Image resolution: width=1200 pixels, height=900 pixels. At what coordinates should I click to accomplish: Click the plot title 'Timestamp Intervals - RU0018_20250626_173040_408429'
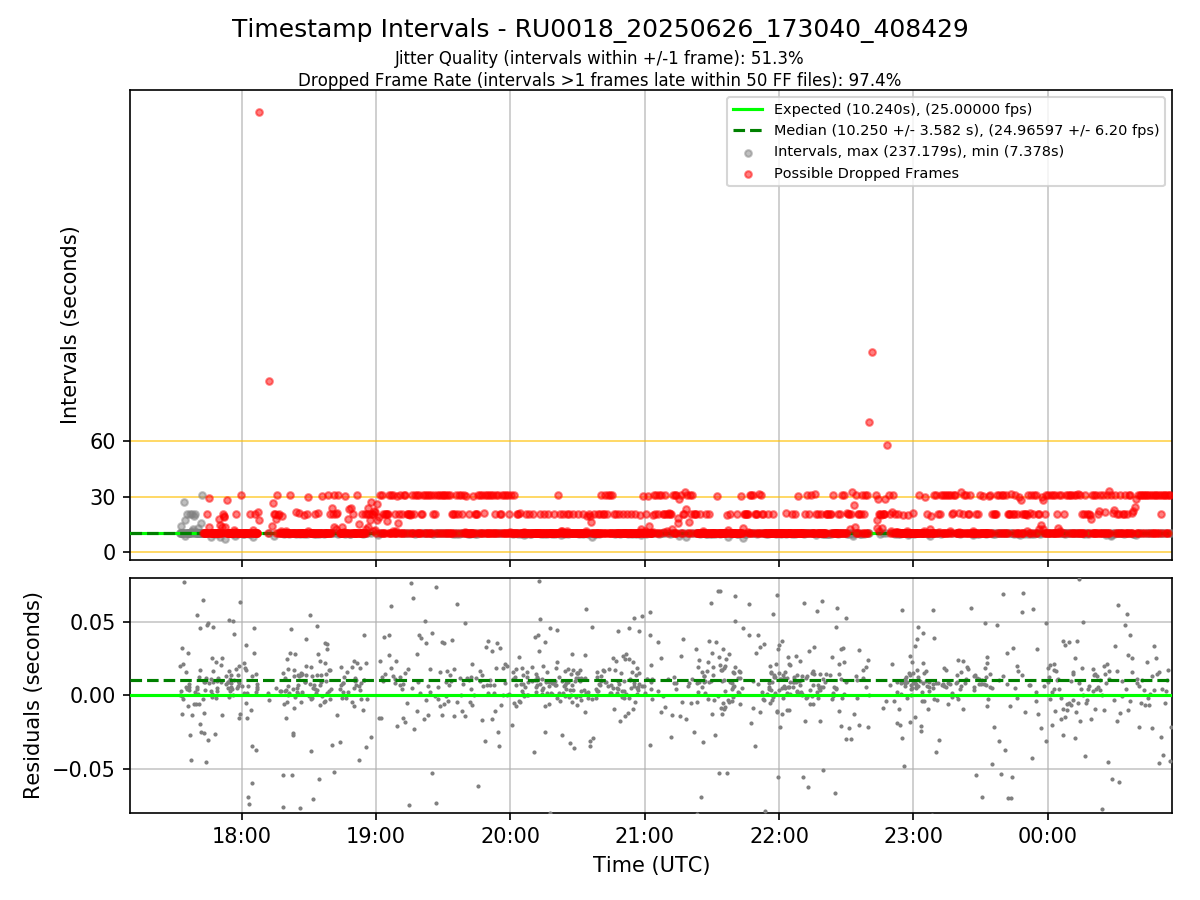pos(600,29)
